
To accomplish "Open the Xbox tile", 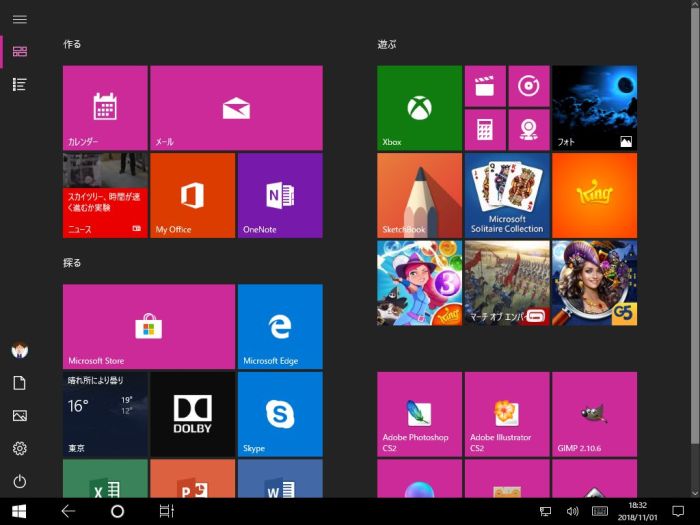I will point(419,108).
